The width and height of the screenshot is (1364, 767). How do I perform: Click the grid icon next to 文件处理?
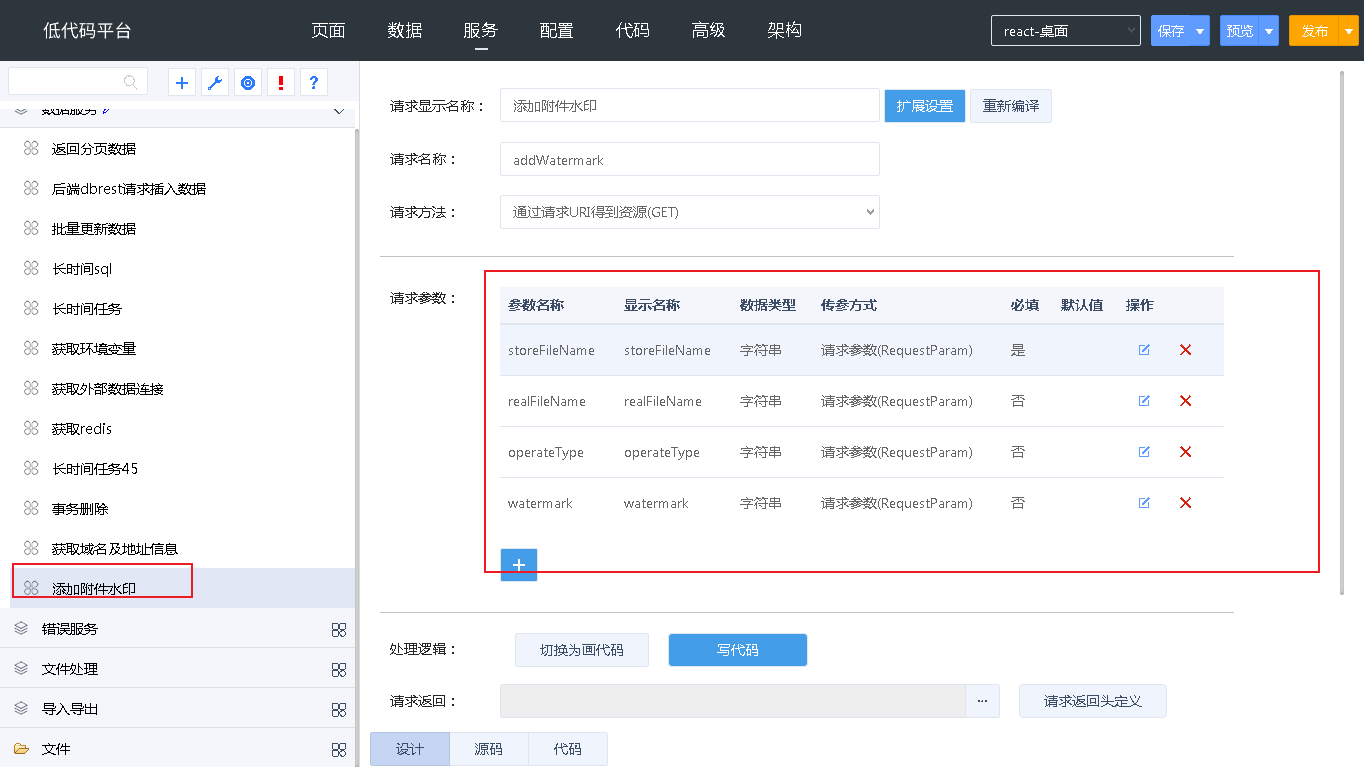(339, 669)
